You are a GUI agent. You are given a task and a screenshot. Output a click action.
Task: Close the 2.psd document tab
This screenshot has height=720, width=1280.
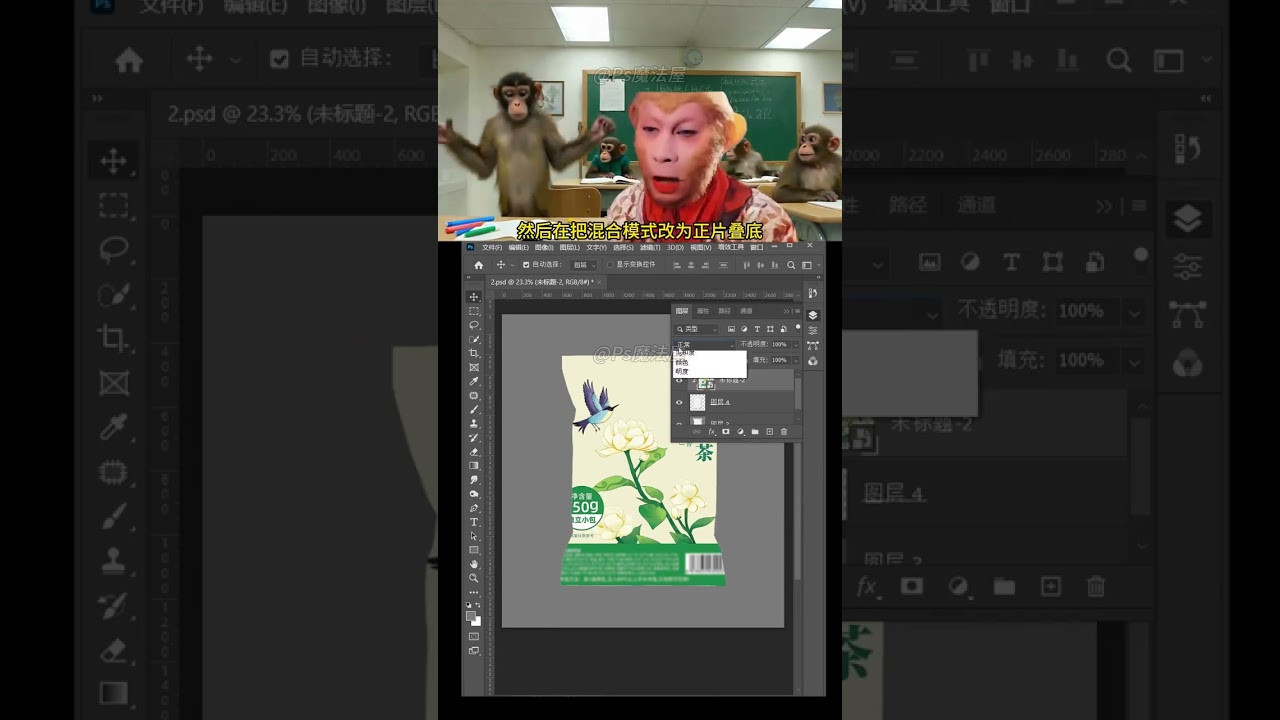599,282
